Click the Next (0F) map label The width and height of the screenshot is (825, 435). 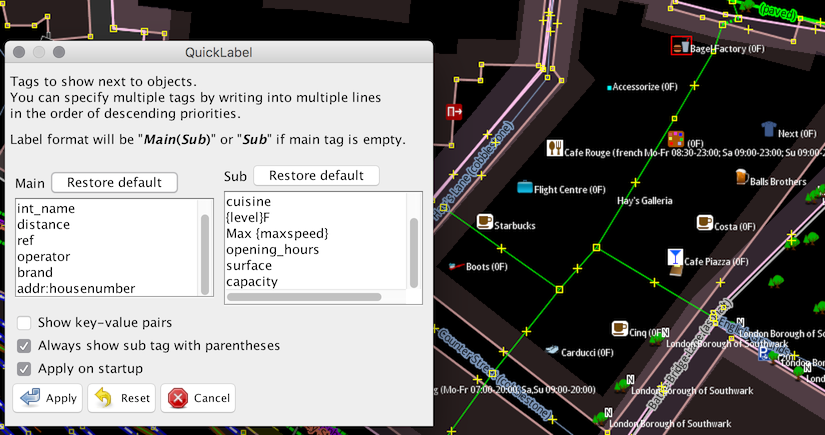[797, 134]
